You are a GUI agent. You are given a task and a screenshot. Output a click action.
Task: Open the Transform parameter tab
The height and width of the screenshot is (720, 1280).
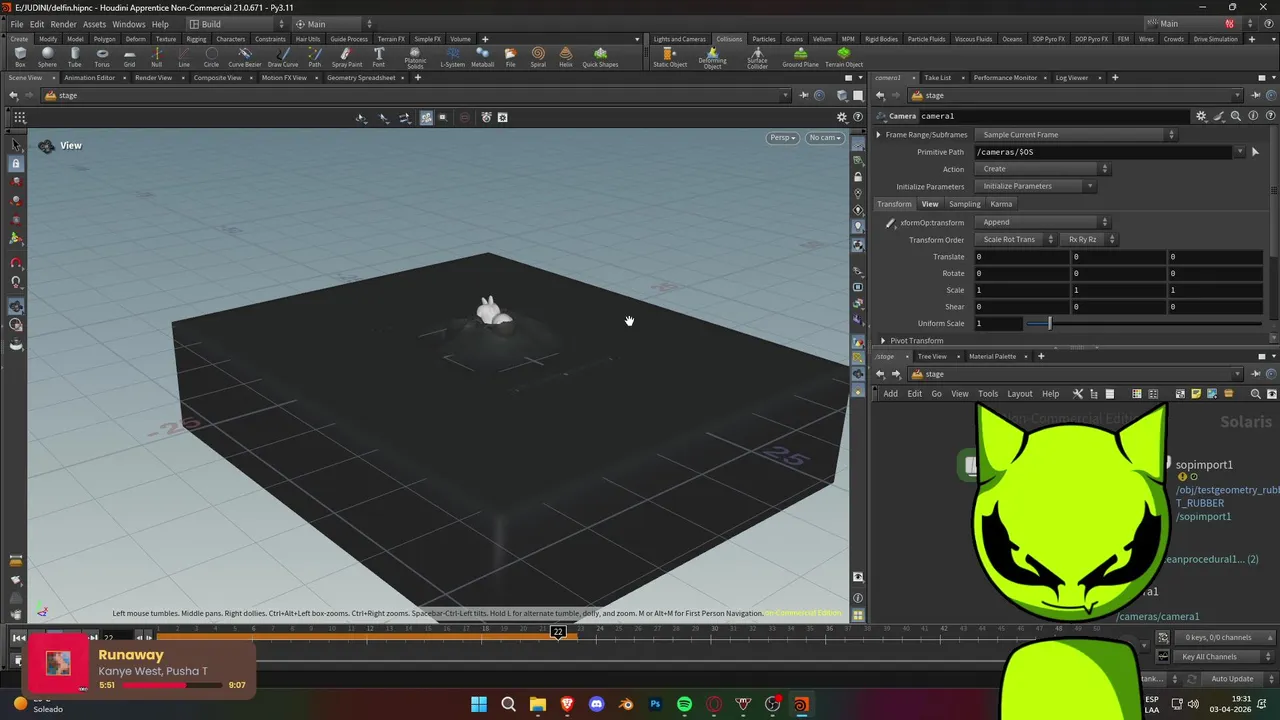point(894,204)
